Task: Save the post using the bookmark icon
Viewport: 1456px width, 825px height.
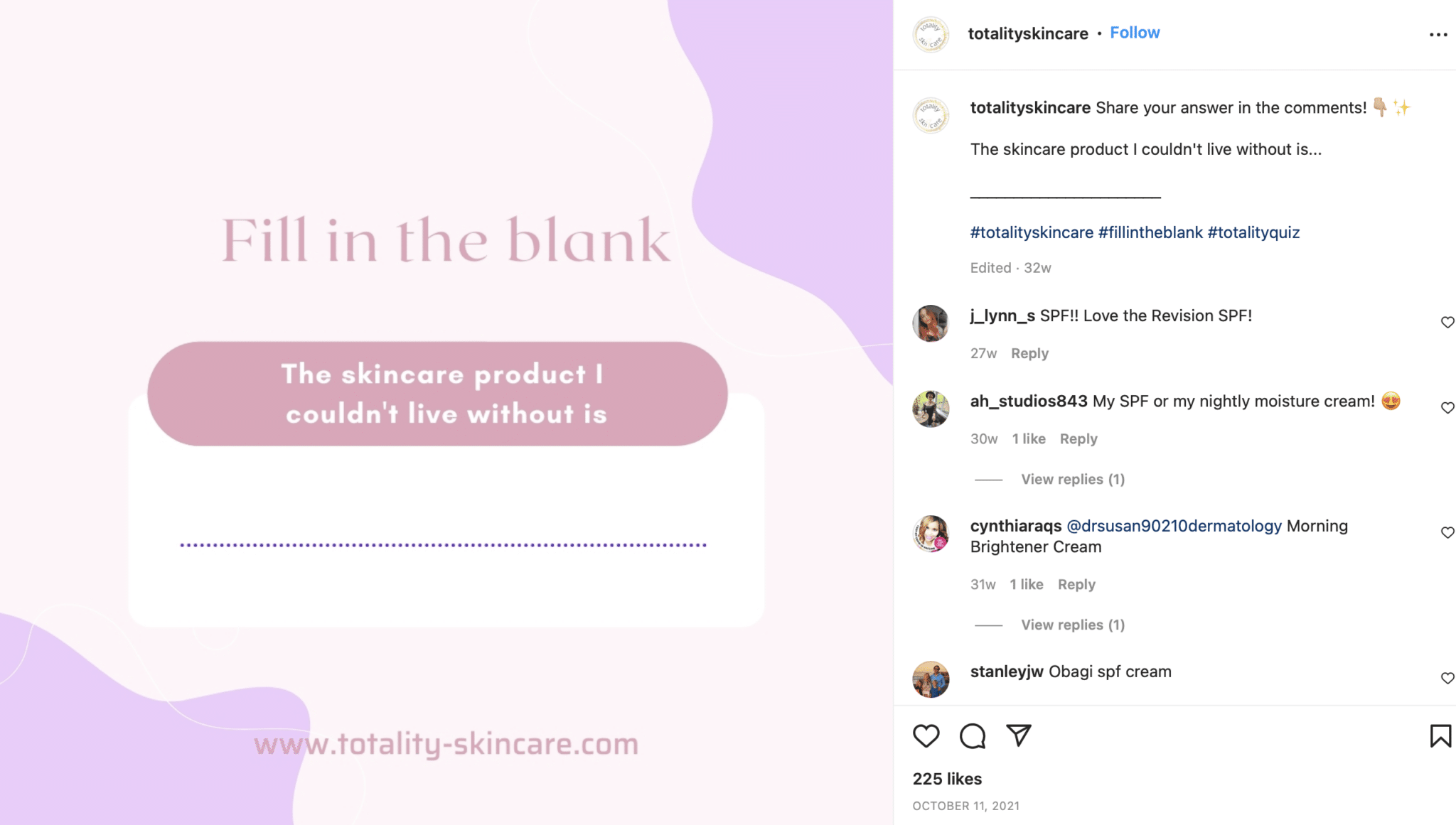Action: click(x=1438, y=736)
